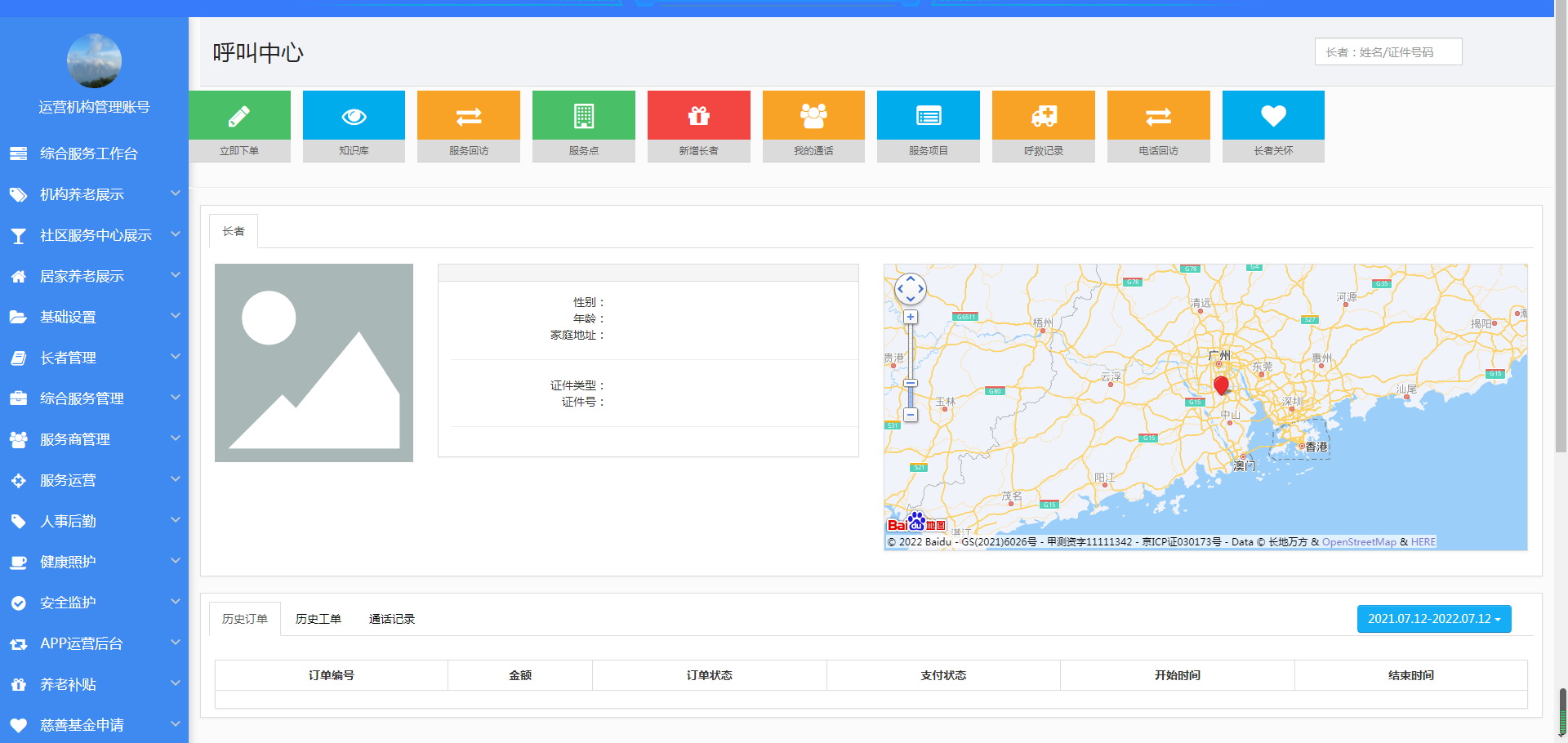
Task: Click the OpenStreetMap link on the map
Action: pos(1358,542)
